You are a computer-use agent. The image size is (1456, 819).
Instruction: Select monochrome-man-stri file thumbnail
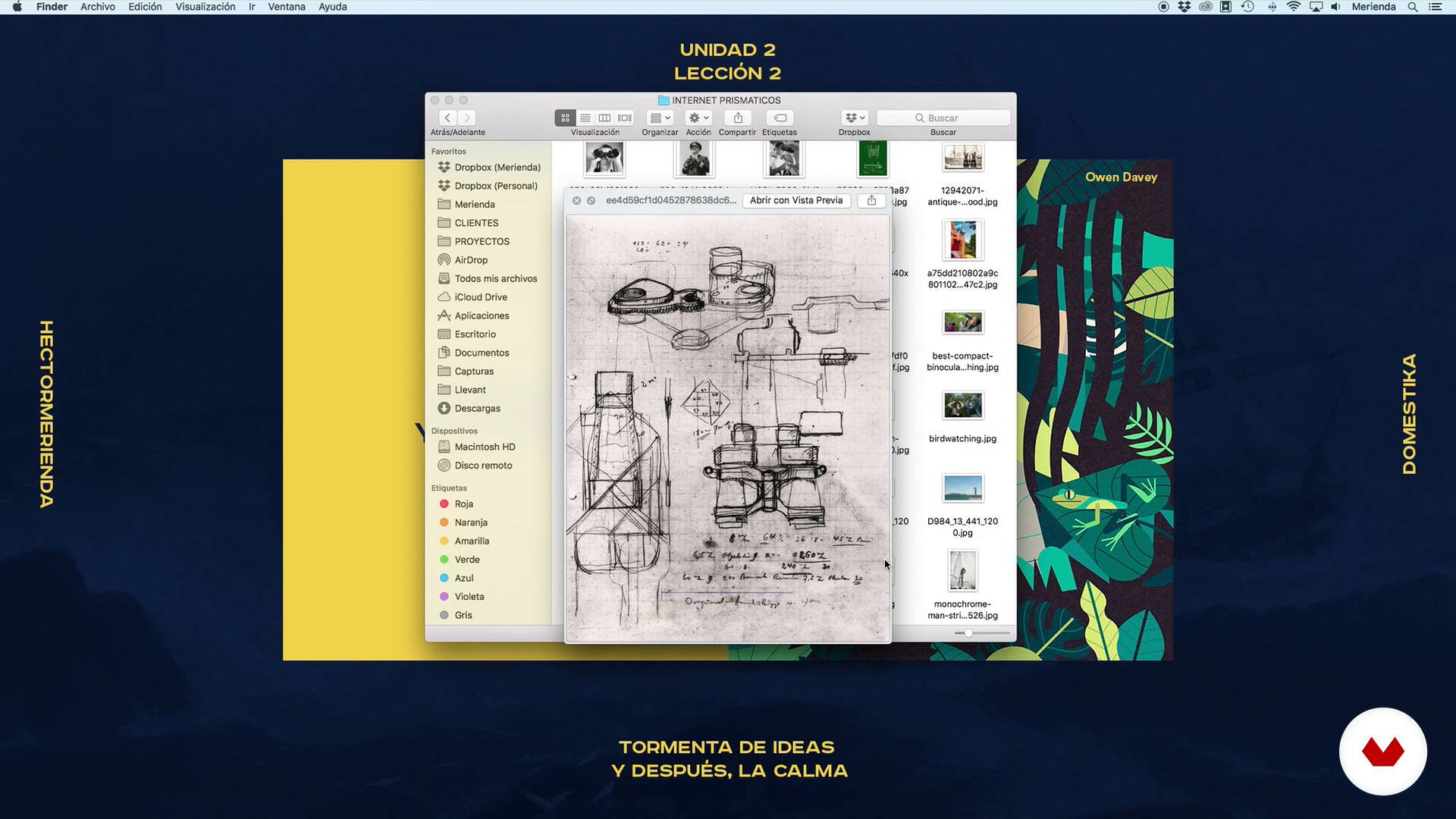pyautogui.click(x=962, y=570)
